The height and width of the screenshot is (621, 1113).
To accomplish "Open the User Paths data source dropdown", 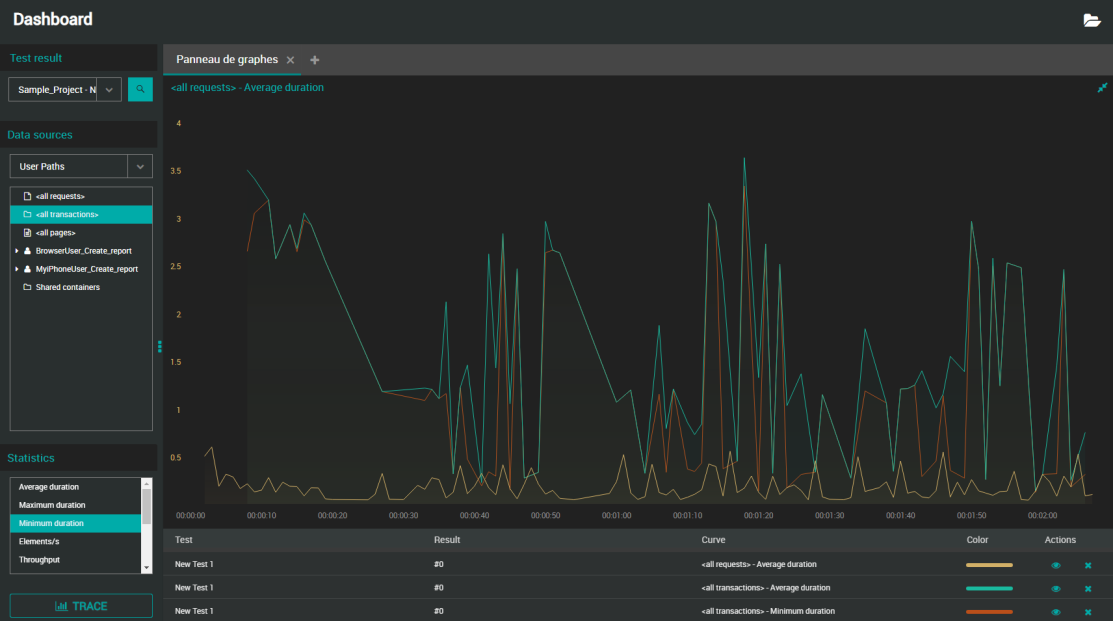I will [x=140, y=166].
